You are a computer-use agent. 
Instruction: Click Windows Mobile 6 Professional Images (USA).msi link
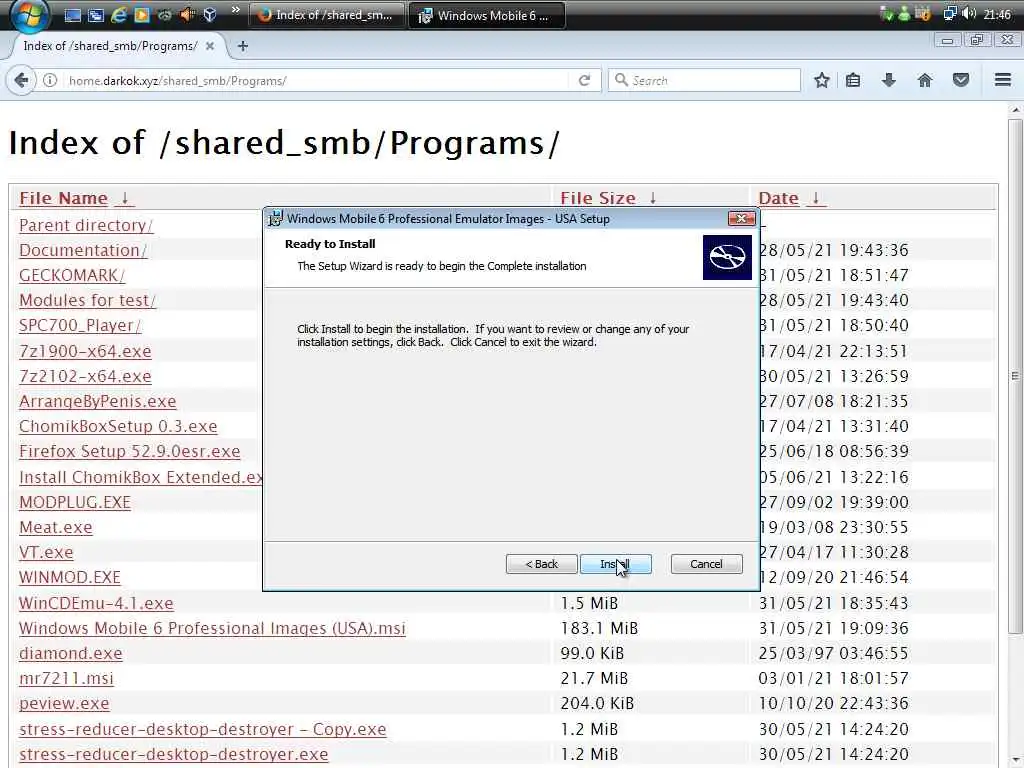pos(212,628)
